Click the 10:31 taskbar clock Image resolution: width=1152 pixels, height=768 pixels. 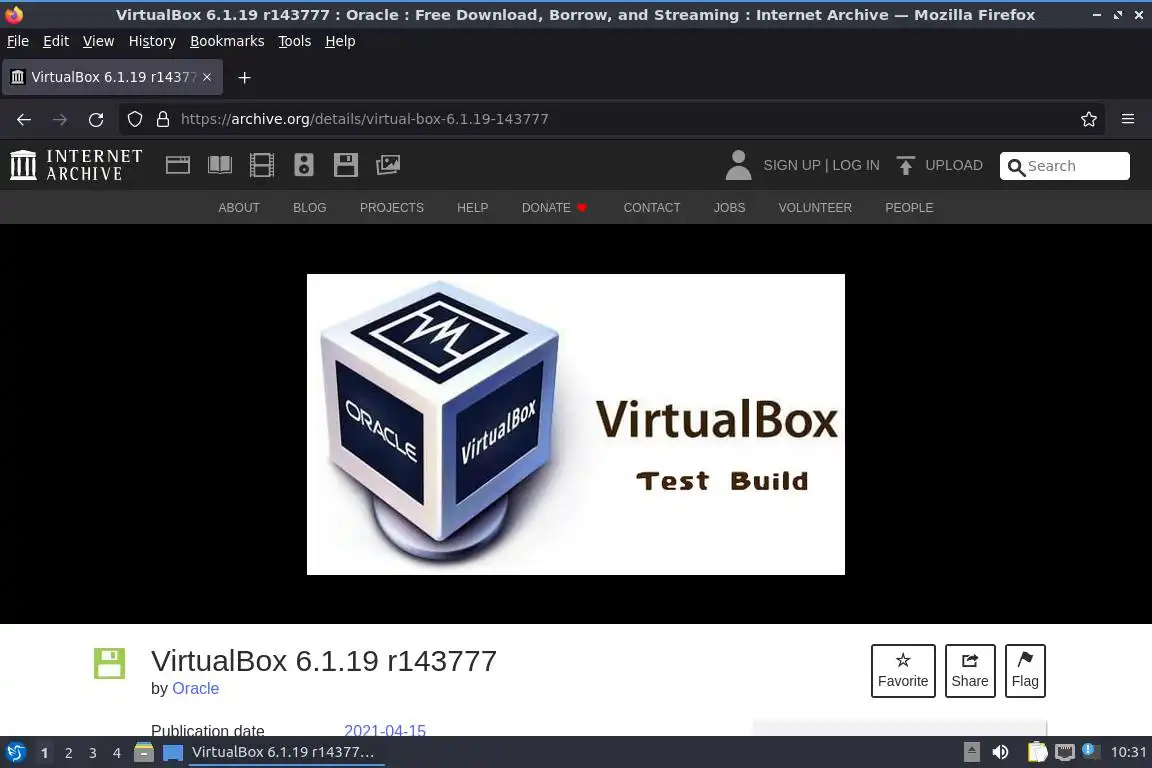pyautogui.click(x=1128, y=753)
